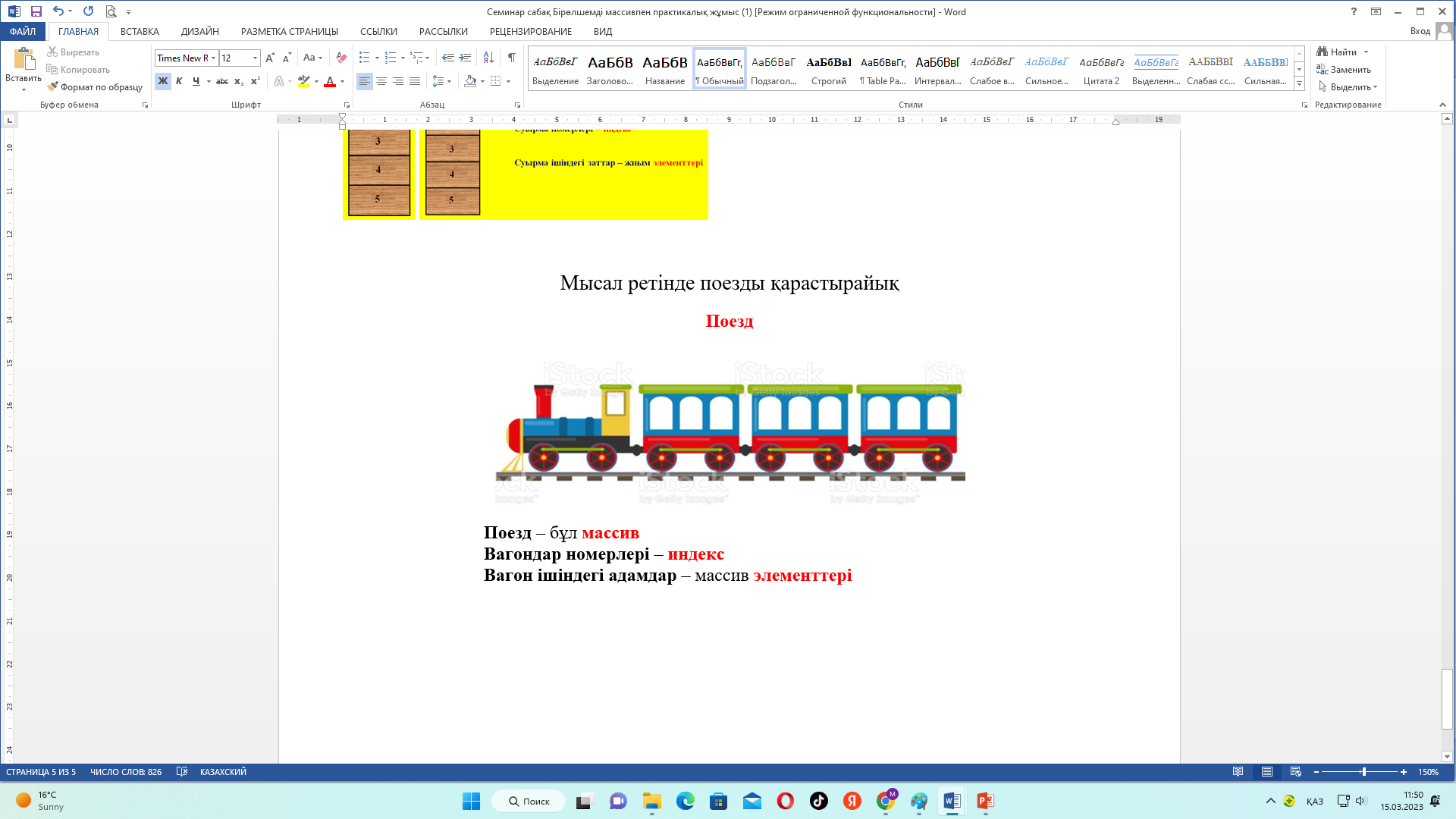Image resolution: width=1456 pixels, height=819 pixels.
Task: Open PowerPoint from the taskbar
Action: point(985,801)
